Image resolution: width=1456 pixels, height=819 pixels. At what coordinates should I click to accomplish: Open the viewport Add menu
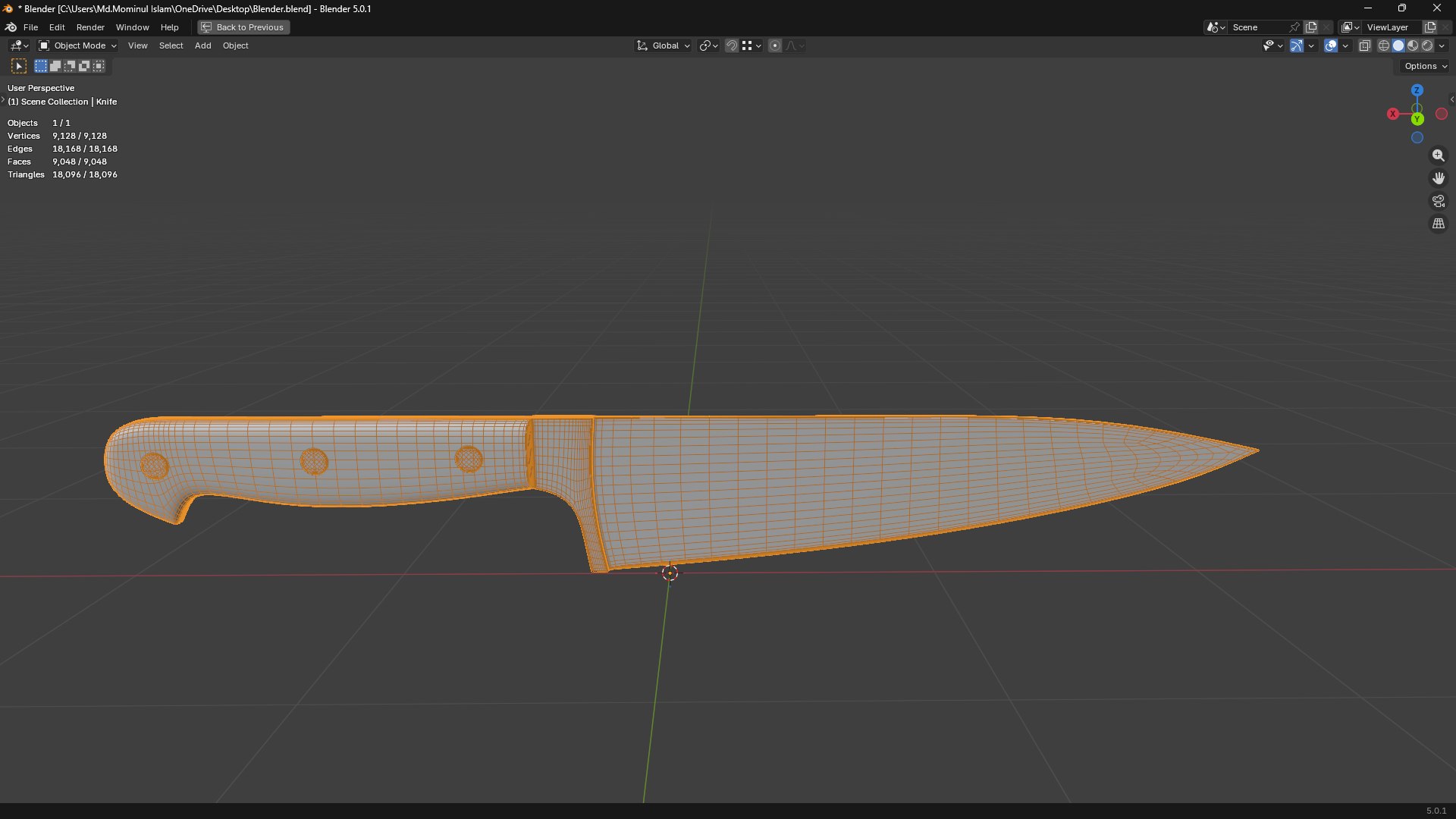point(202,45)
